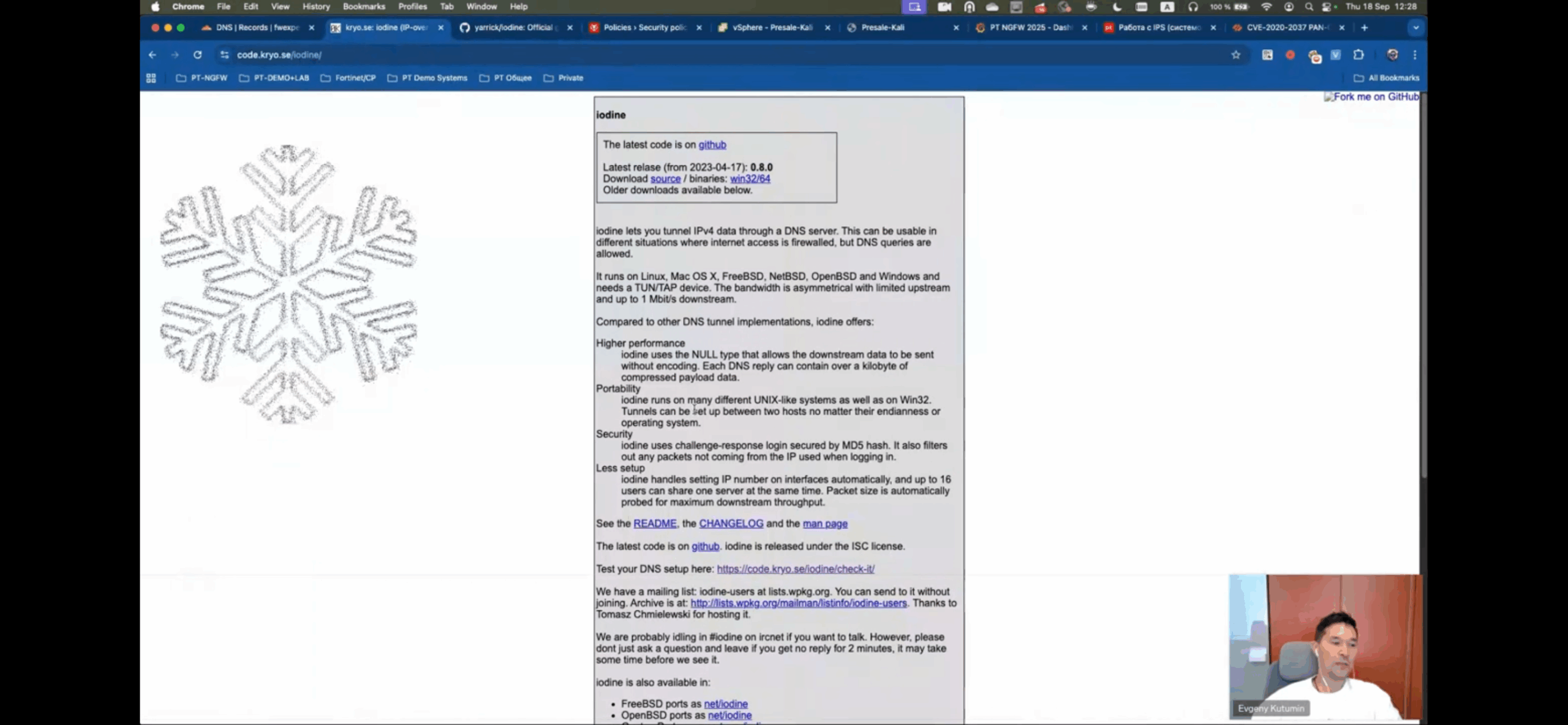The height and width of the screenshot is (725, 1568).
Task: Open the bookmarks apps grid icon
Action: point(151,78)
